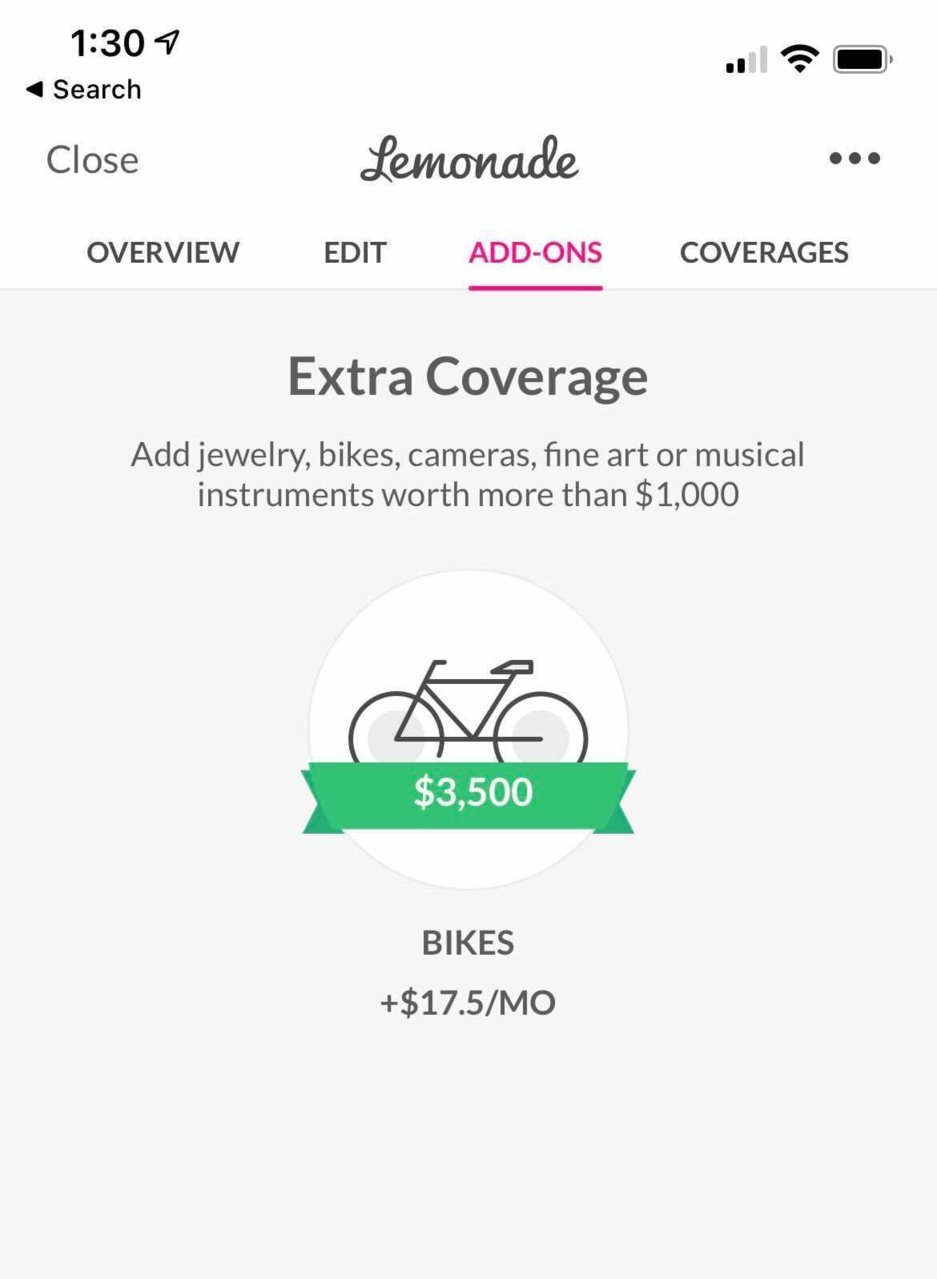
Task: Tap the Wi-Fi status icon
Action: (x=800, y=60)
